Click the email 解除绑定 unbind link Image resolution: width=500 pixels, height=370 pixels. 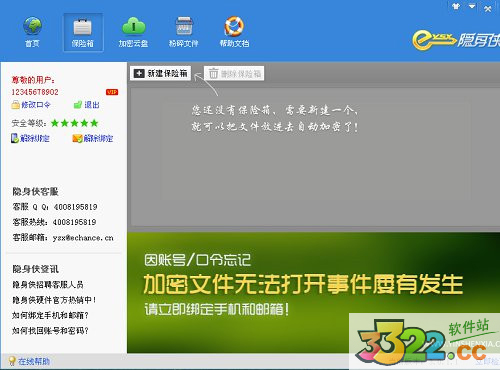(93, 138)
